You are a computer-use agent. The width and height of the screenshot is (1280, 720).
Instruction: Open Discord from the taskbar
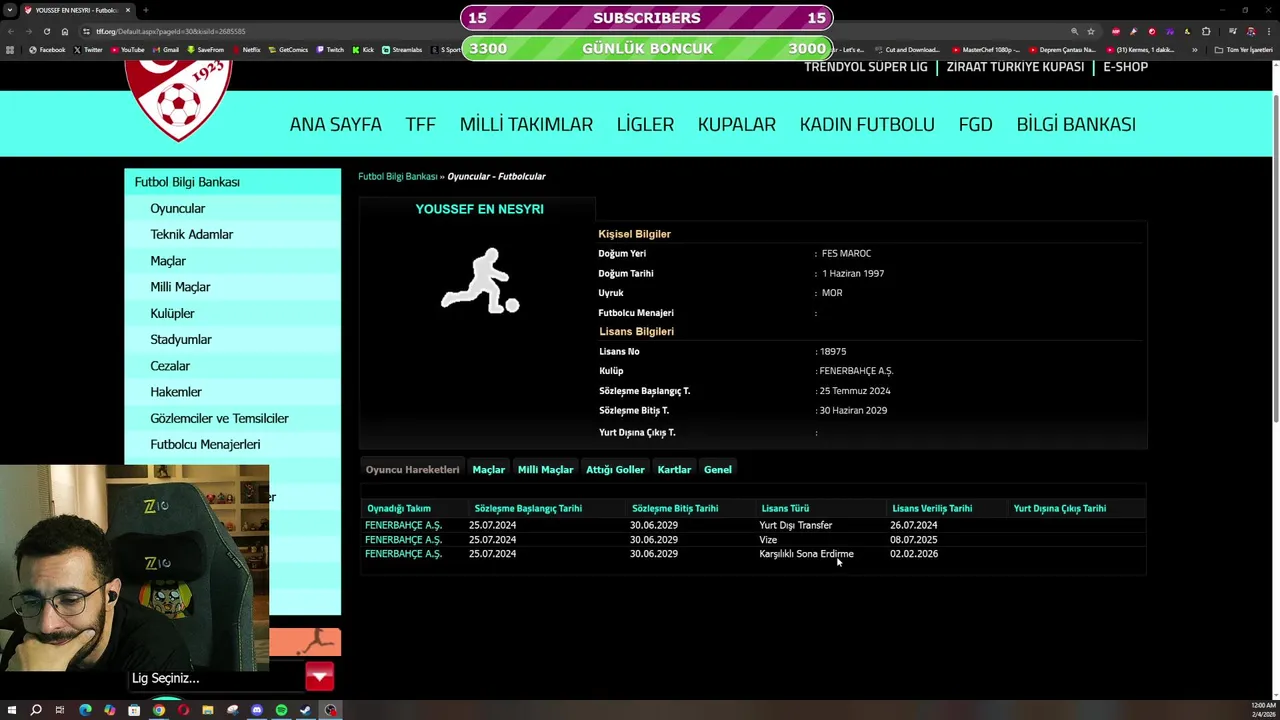tap(257, 710)
